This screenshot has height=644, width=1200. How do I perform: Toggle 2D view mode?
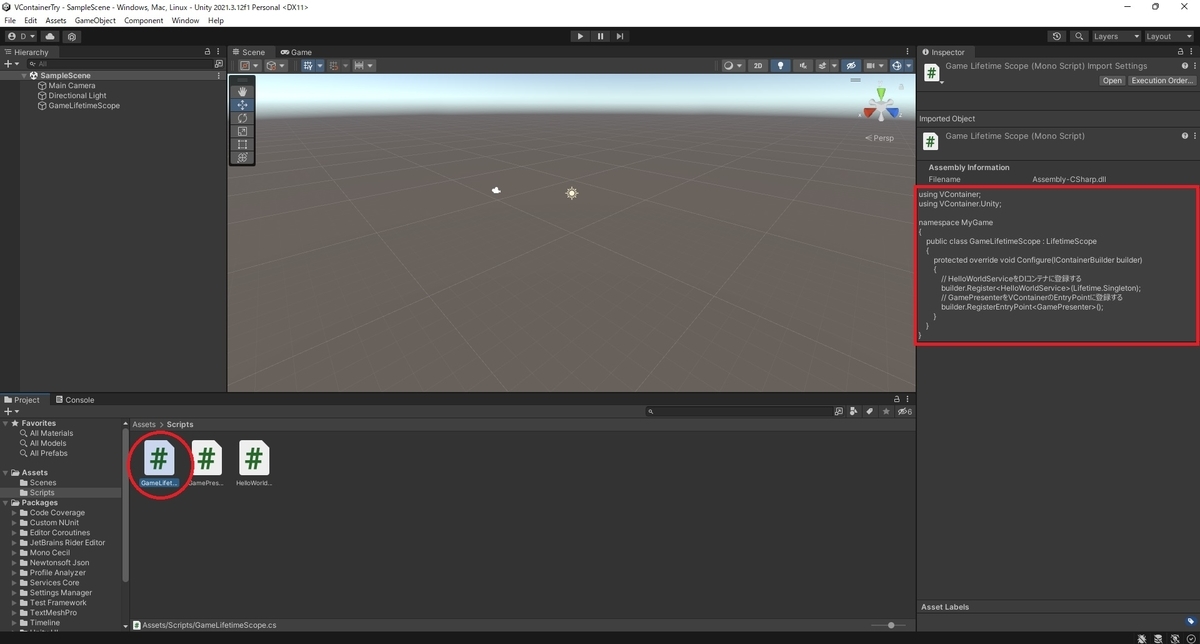point(758,66)
